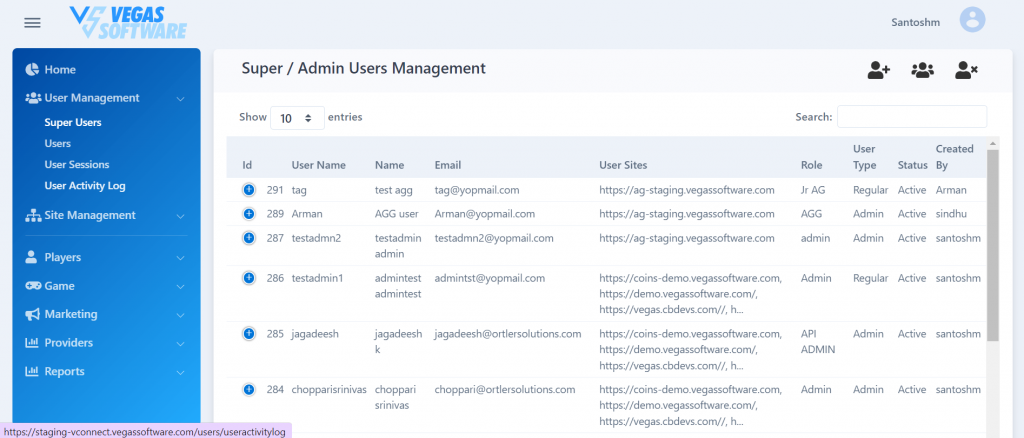Click the API ADMIN role cell
Image resolution: width=1024 pixels, height=438 pixels.
[x=818, y=341]
